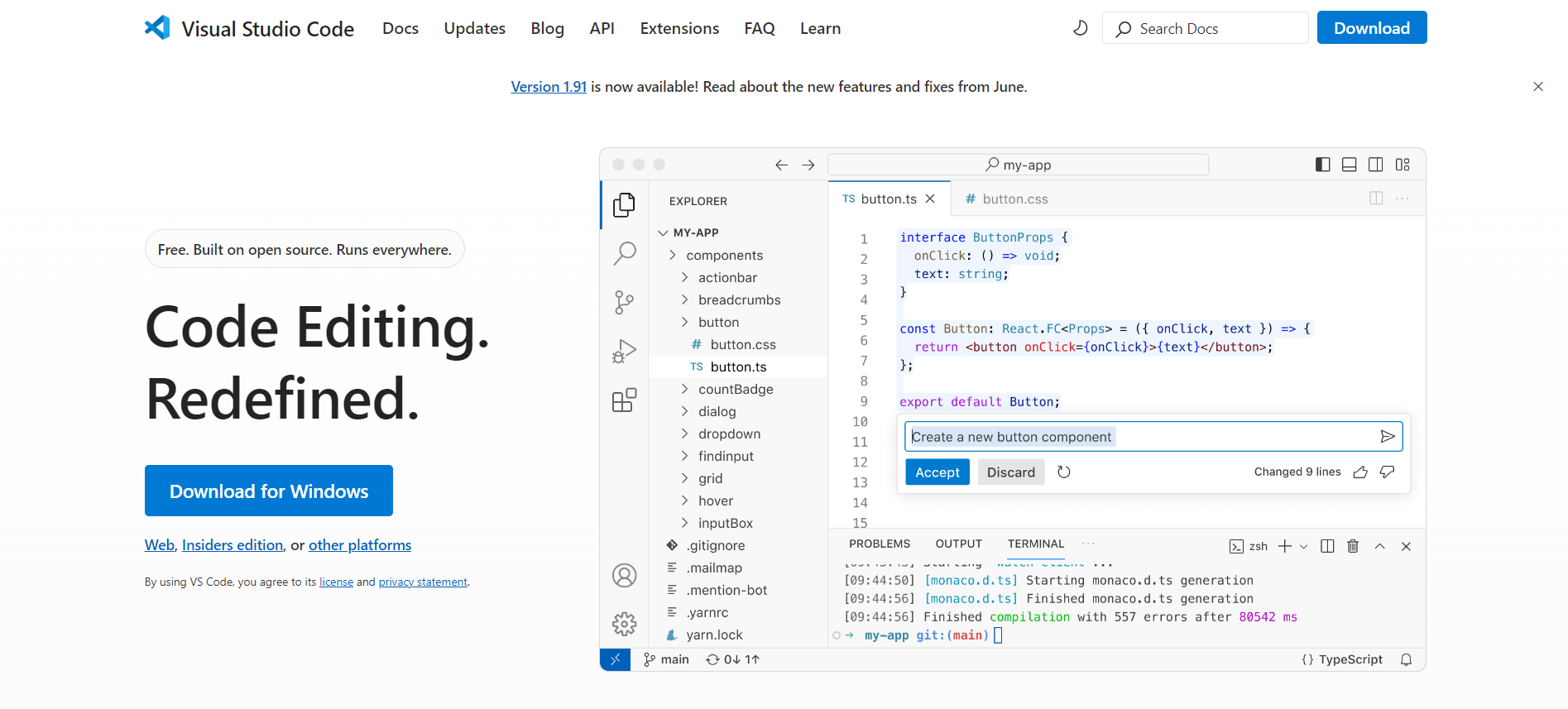Dismiss the version banner with the X
This screenshot has height=709, width=1568.
[x=1538, y=87]
